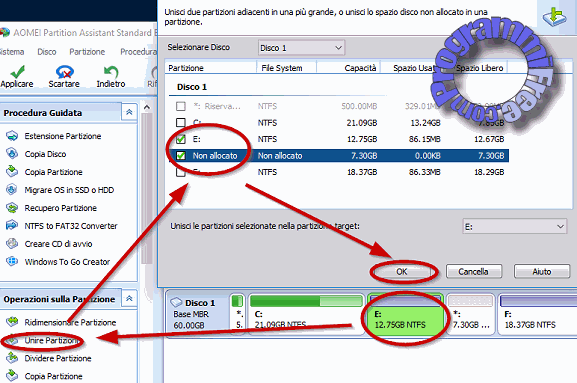Open Estensione Partizione wizard icon
Screen dimensions: 577x383
[x=12, y=136]
